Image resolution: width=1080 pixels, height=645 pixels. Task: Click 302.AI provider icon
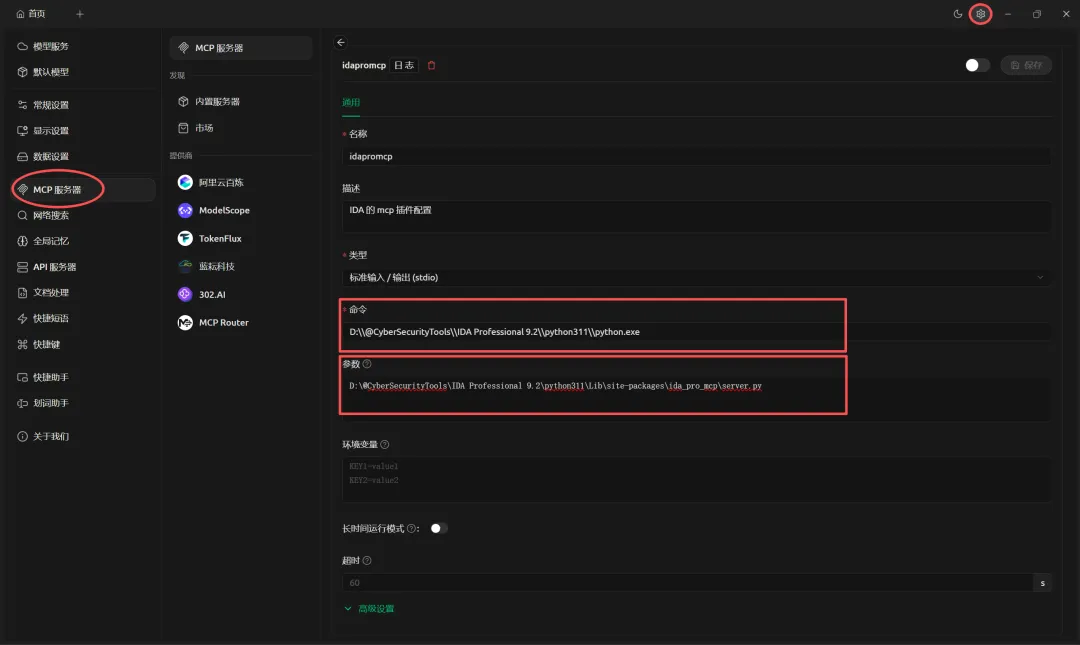click(x=185, y=294)
